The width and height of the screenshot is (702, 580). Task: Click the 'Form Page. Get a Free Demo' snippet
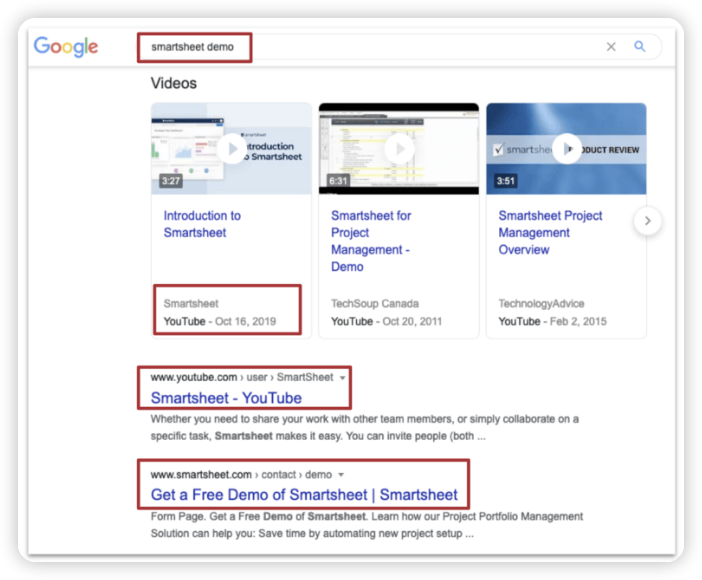click(367, 525)
